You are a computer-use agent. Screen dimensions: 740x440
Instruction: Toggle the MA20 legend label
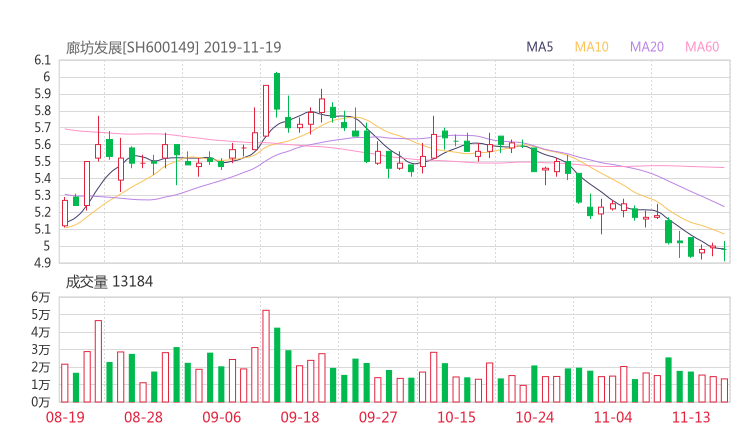[x=647, y=47]
